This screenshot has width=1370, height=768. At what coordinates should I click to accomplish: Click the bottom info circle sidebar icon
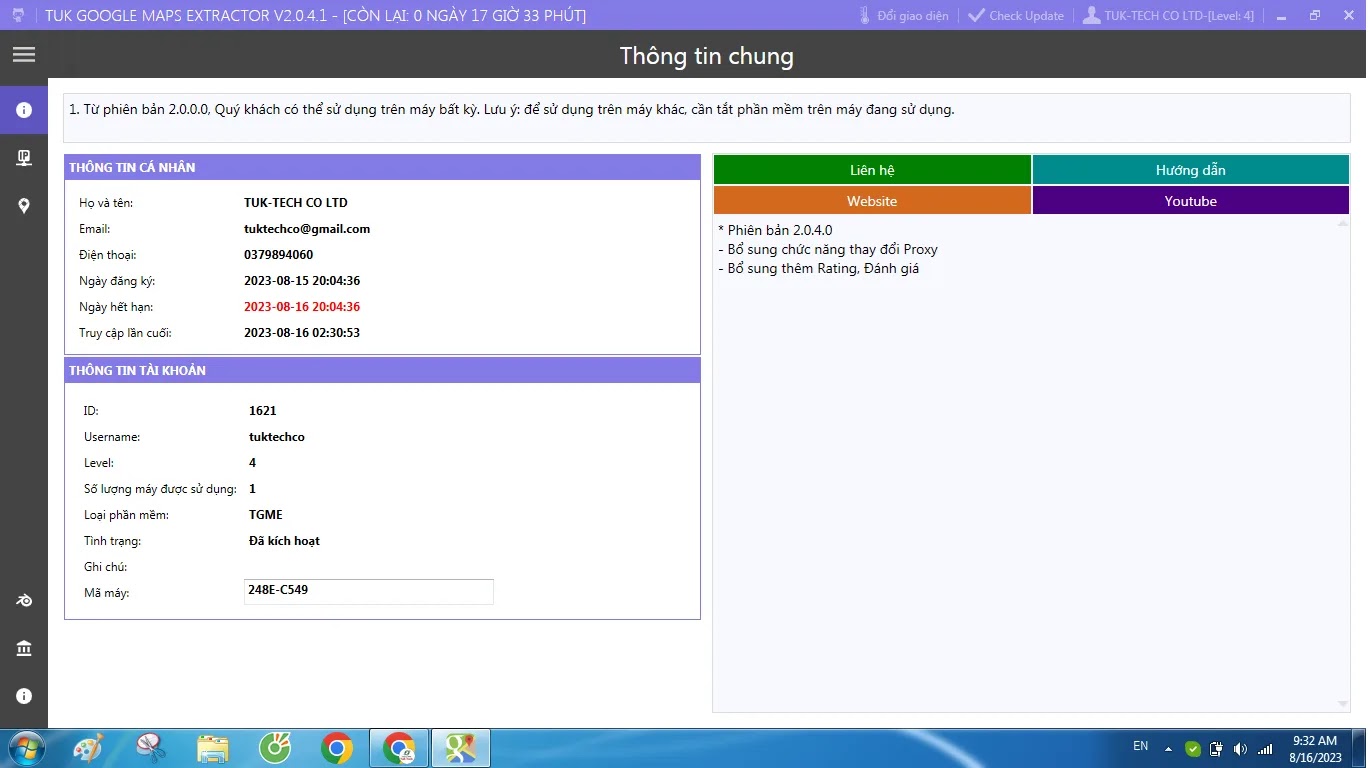(x=24, y=696)
